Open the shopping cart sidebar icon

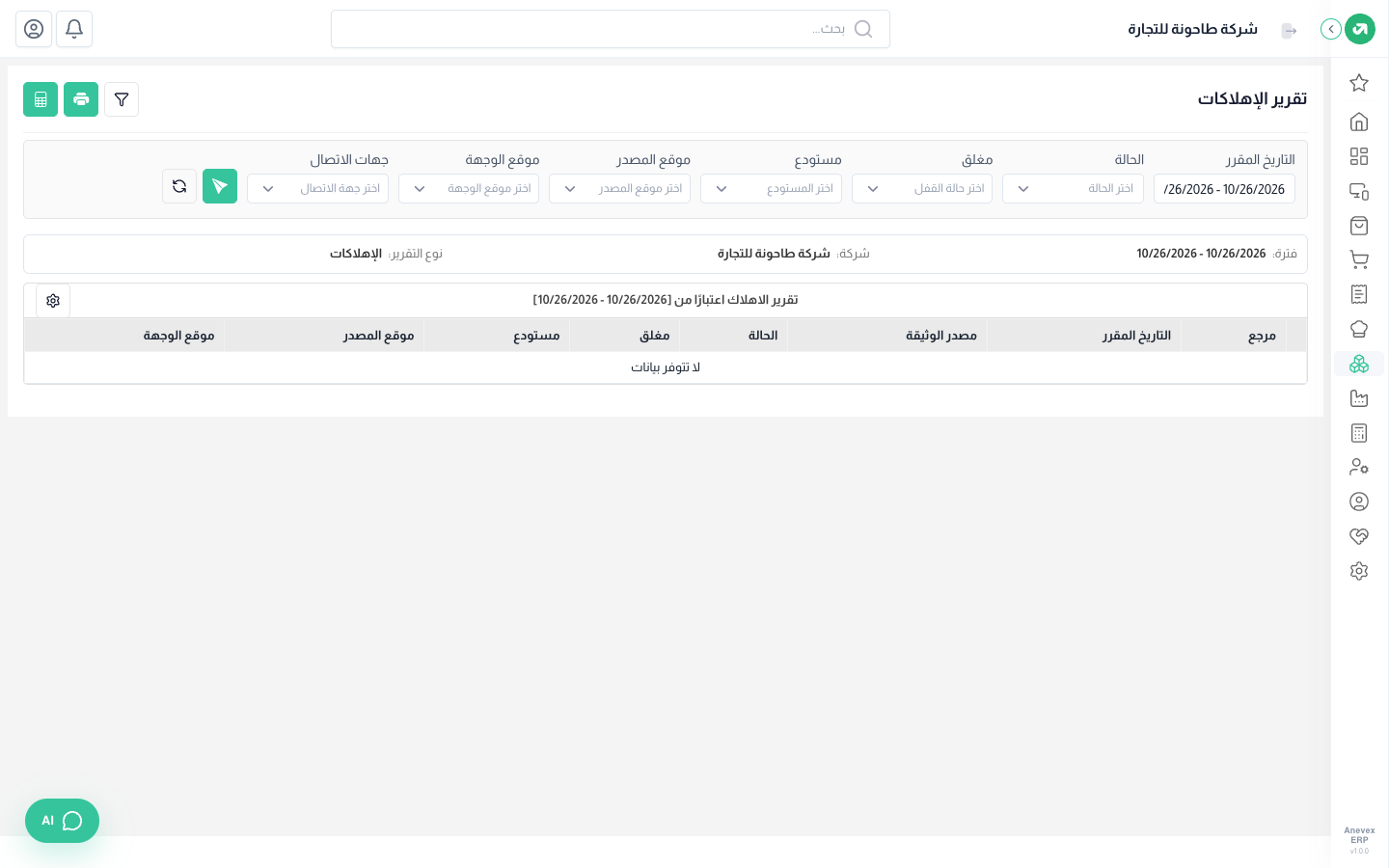point(1359,259)
